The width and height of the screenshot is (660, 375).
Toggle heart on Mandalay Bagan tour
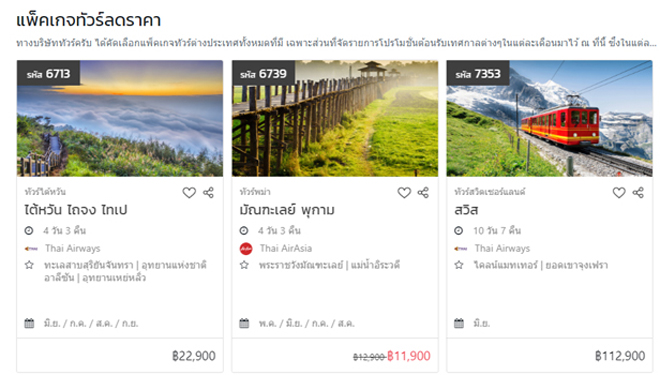(x=404, y=193)
